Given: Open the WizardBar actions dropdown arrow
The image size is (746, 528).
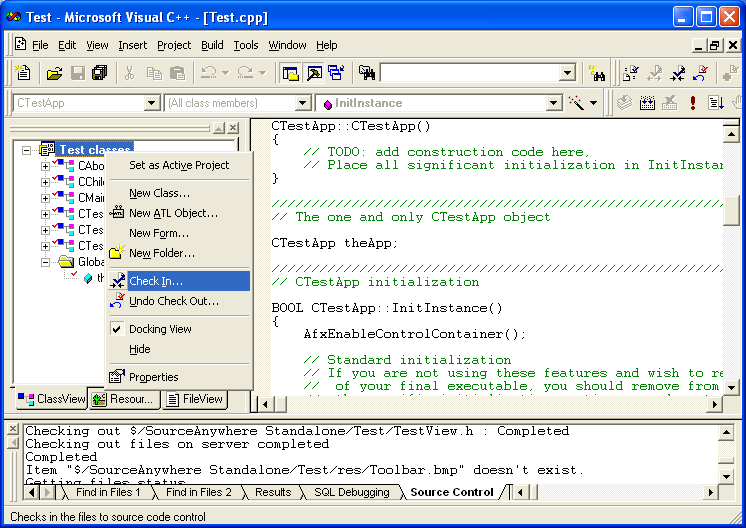Looking at the screenshot, I should click(x=593, y=103).
